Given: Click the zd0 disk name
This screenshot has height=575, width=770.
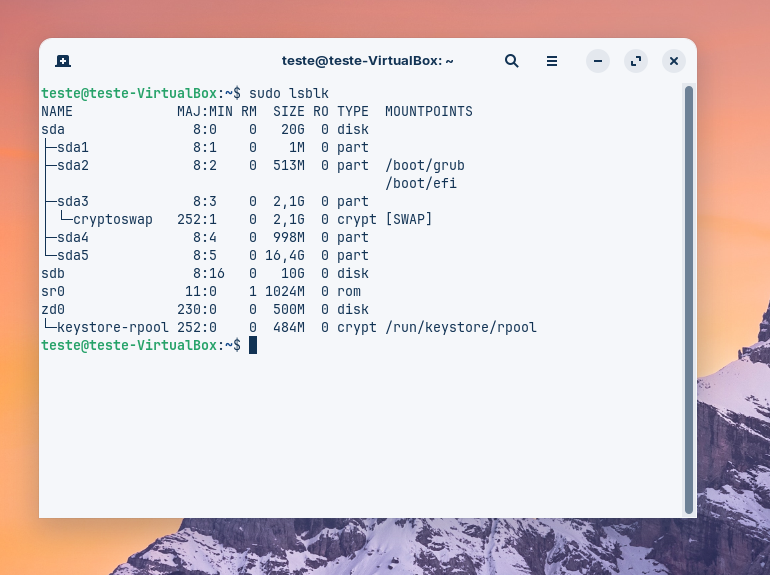Looking at the screenshot, I should (x=53, y=309).
